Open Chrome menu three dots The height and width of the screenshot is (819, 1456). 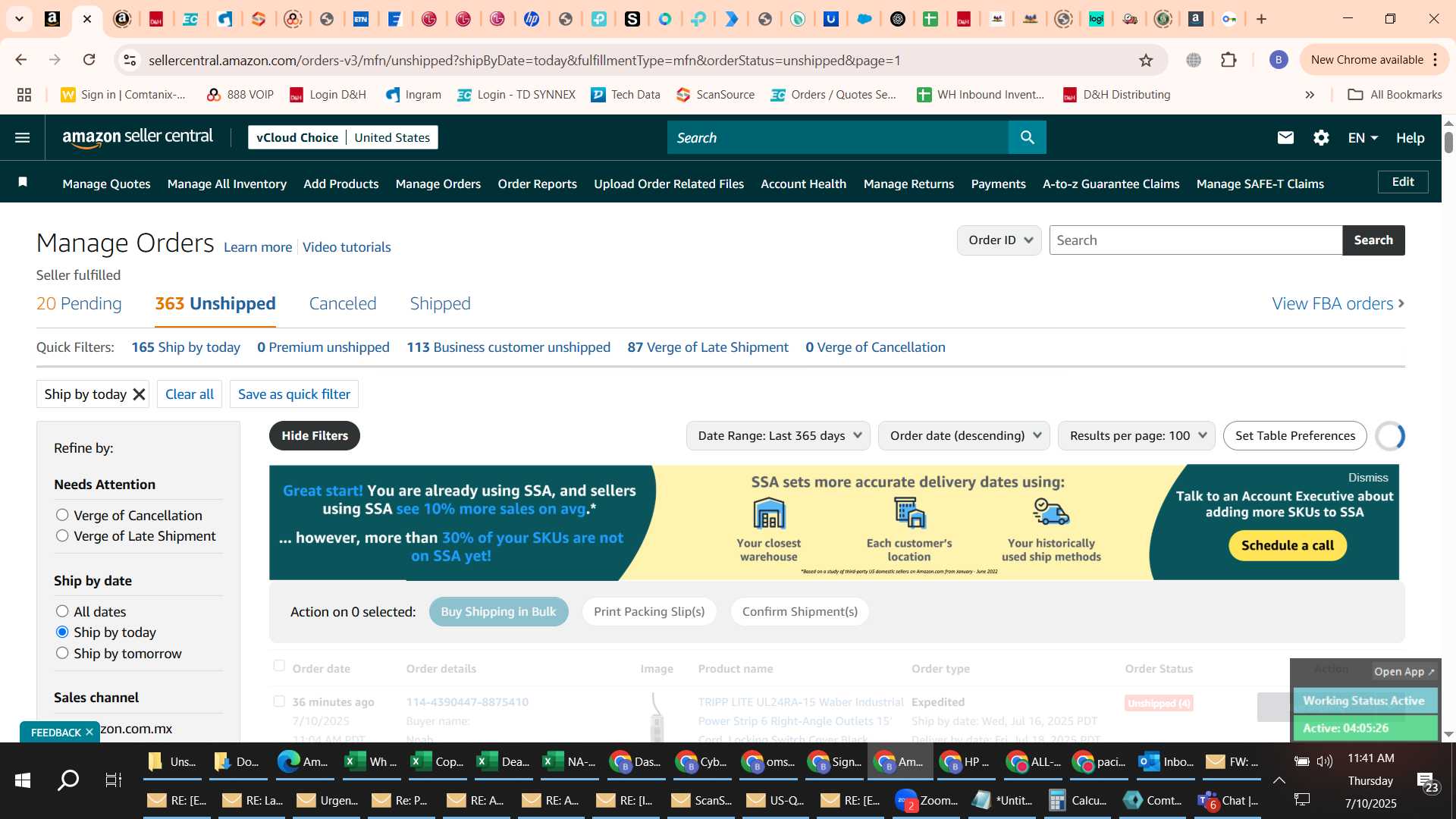[1436, 60]
